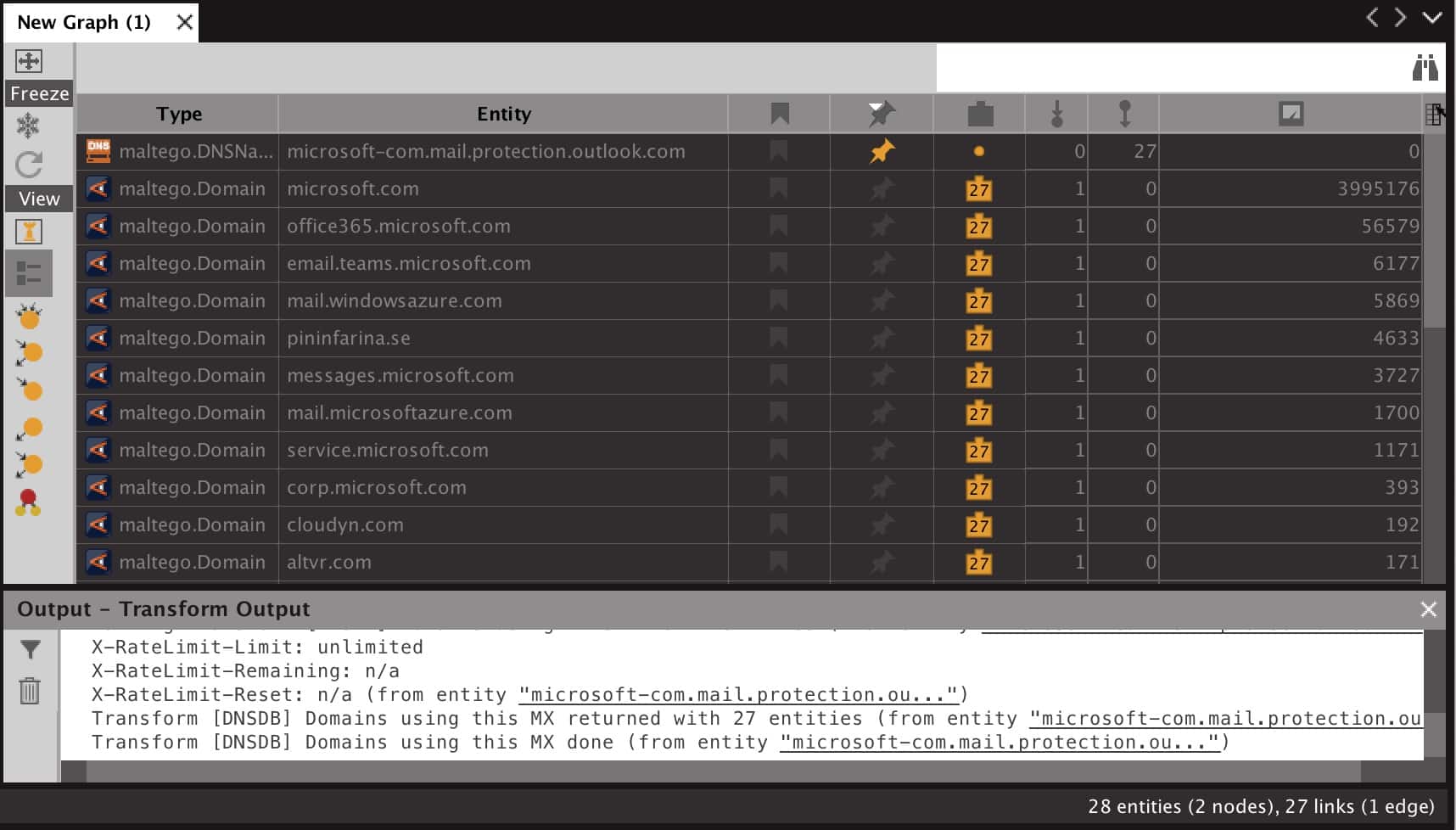This screenshot has width=1456, height=830.
Task: Open the tab list dropdown arrow
Action: [x=1432, y=18]
